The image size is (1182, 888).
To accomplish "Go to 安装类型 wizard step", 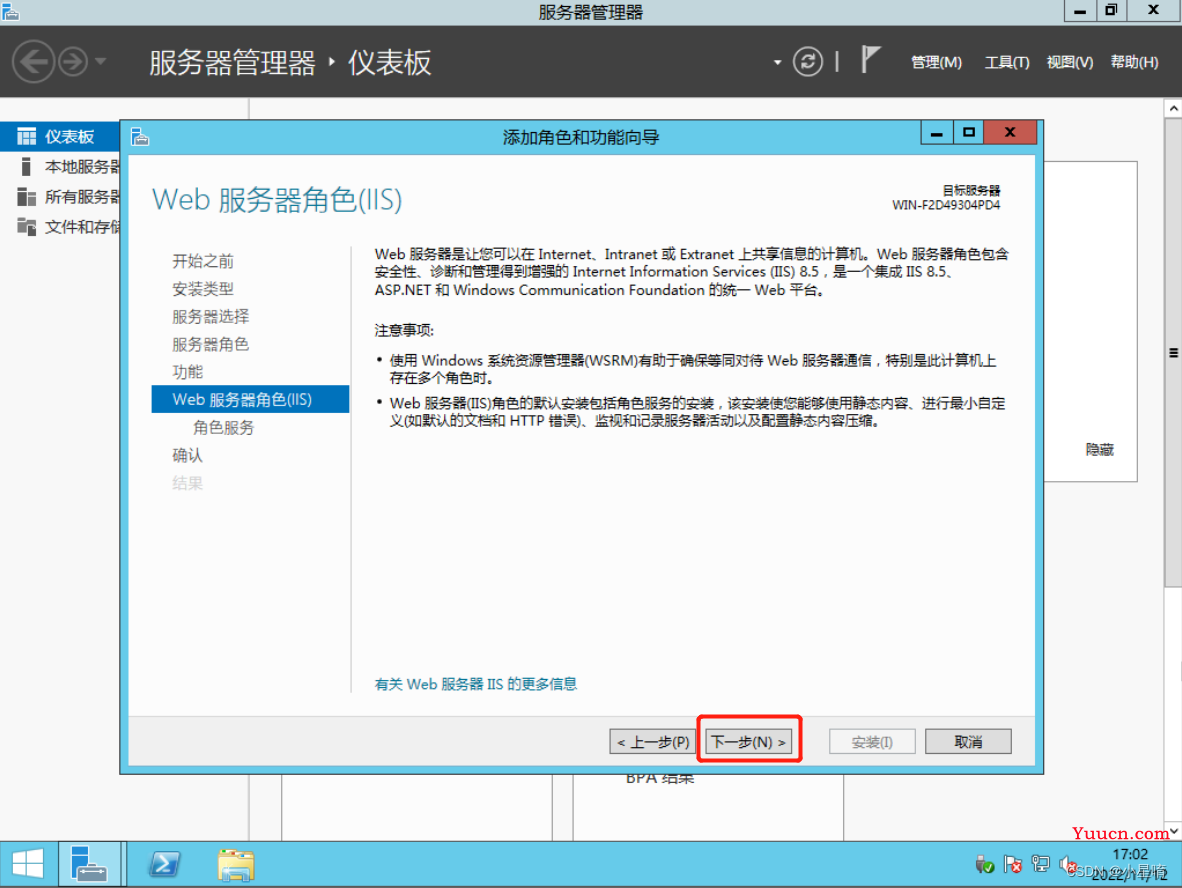I will 203,289.
